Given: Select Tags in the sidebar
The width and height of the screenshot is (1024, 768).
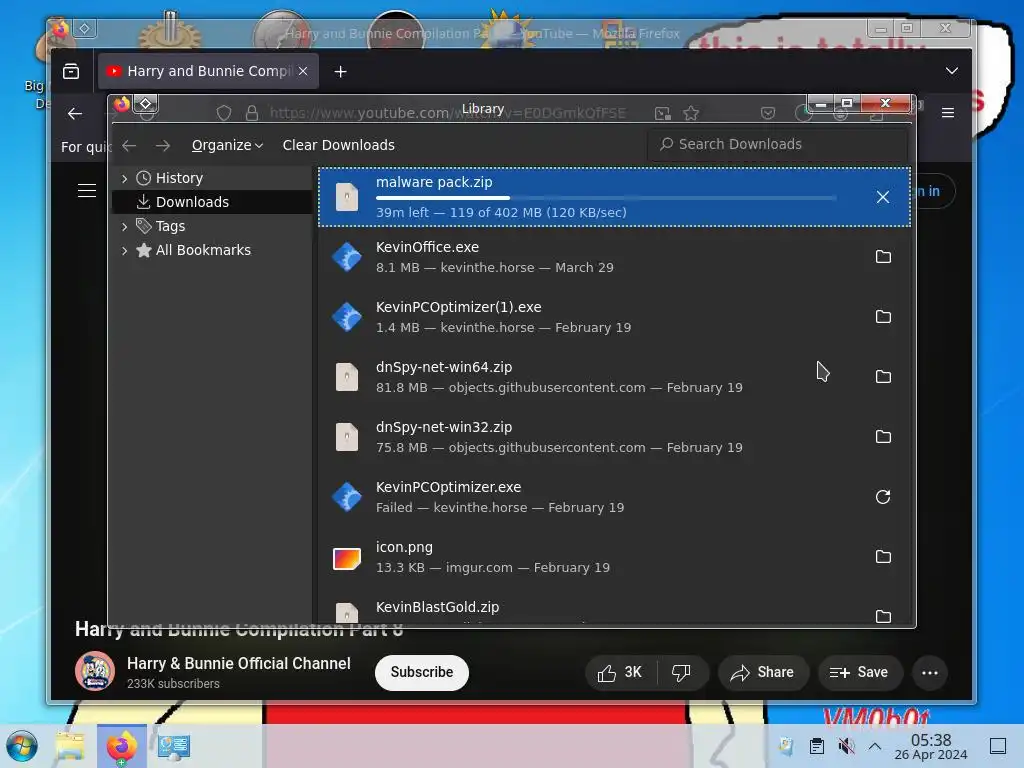Looking at the screenshot, I should tap(170, 226).
